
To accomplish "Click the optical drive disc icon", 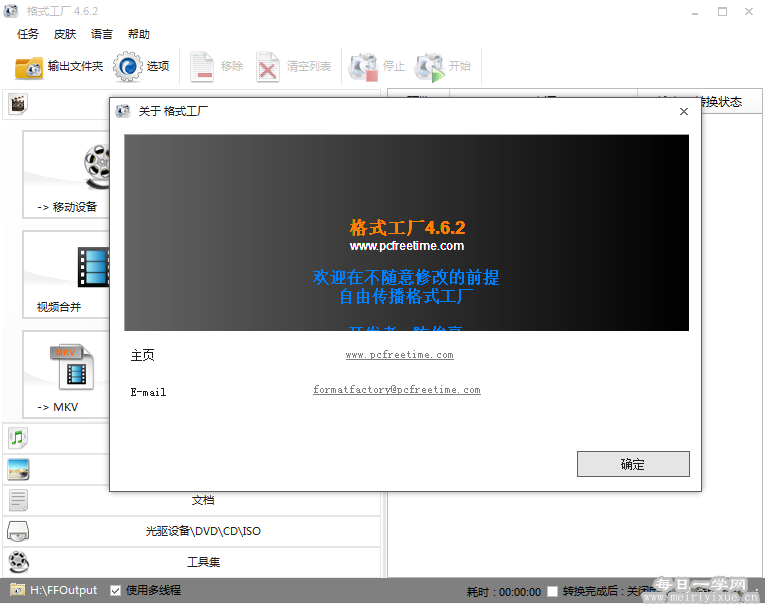I will (18, 531).
